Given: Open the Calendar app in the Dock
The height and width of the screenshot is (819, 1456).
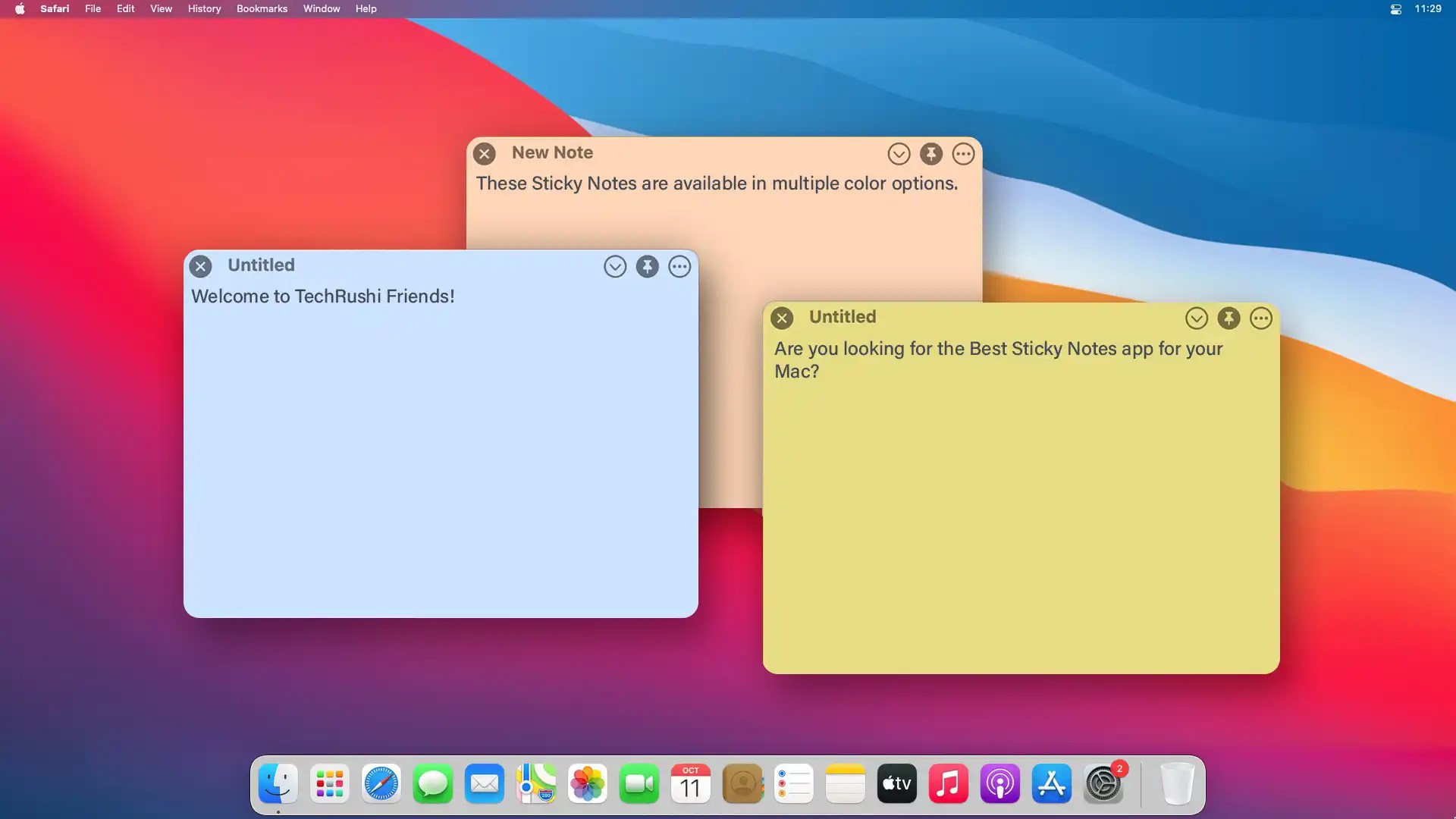Looking at the screenshot, I should 690,783.
